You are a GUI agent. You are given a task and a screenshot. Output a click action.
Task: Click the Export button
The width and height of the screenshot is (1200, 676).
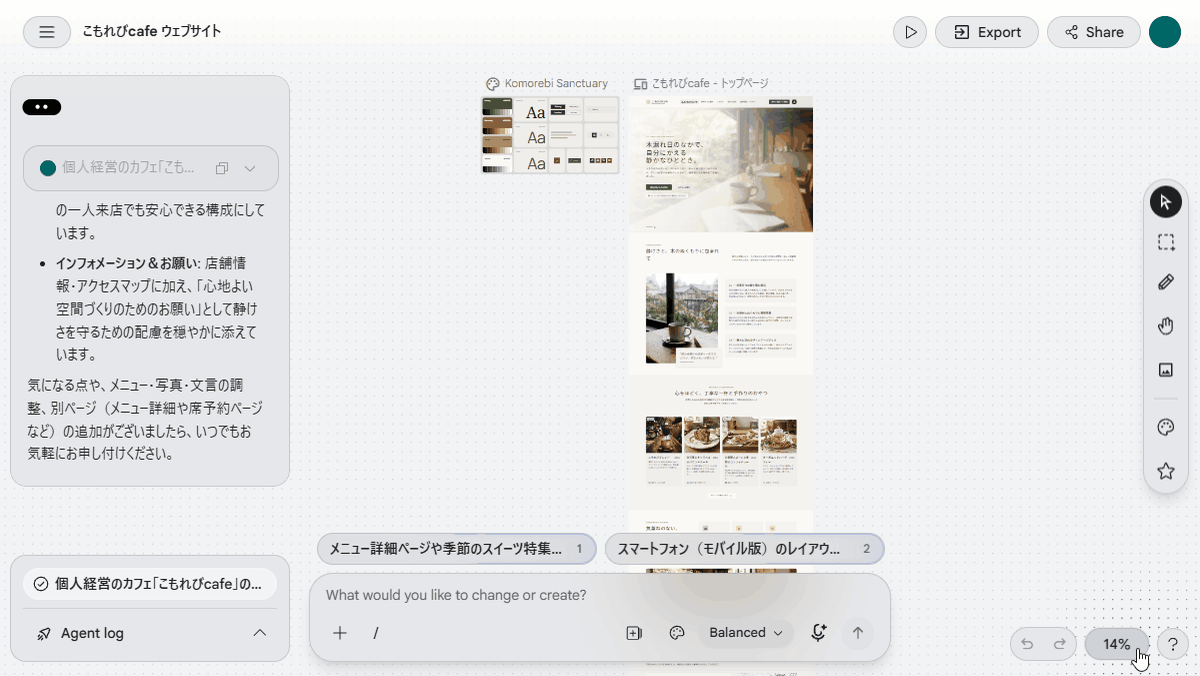click(987, 32)
